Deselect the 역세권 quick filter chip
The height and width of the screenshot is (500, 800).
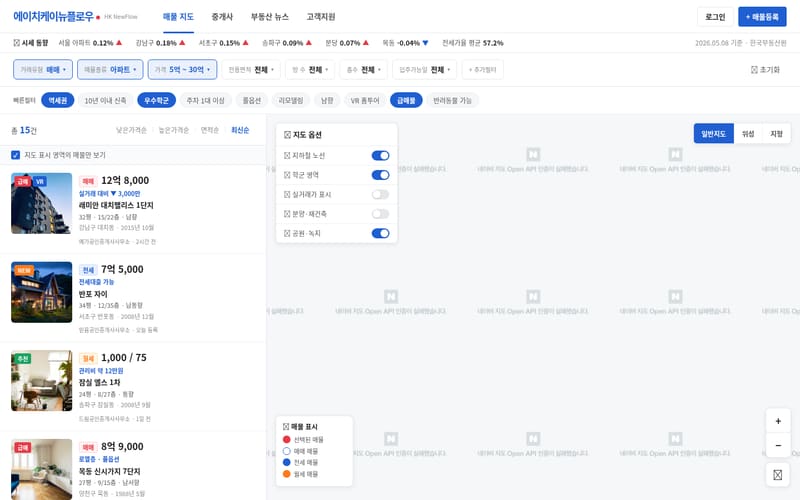[x=58, y=101]
